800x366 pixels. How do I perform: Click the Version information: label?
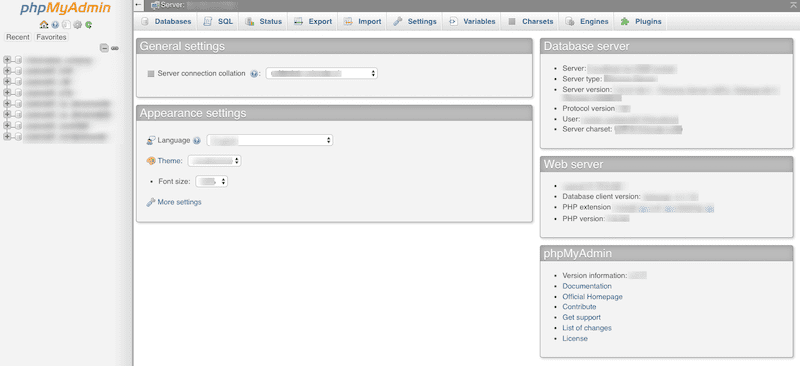point(594,276)
